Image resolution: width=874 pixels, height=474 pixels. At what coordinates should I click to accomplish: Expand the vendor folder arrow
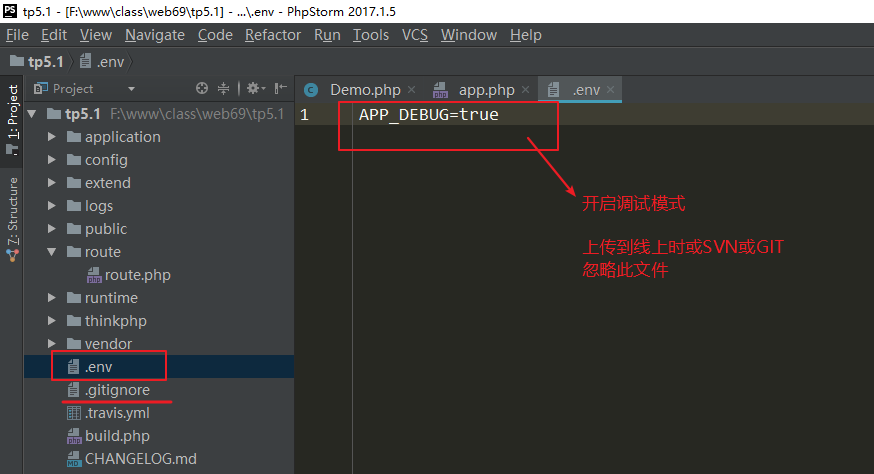(52, 344)
